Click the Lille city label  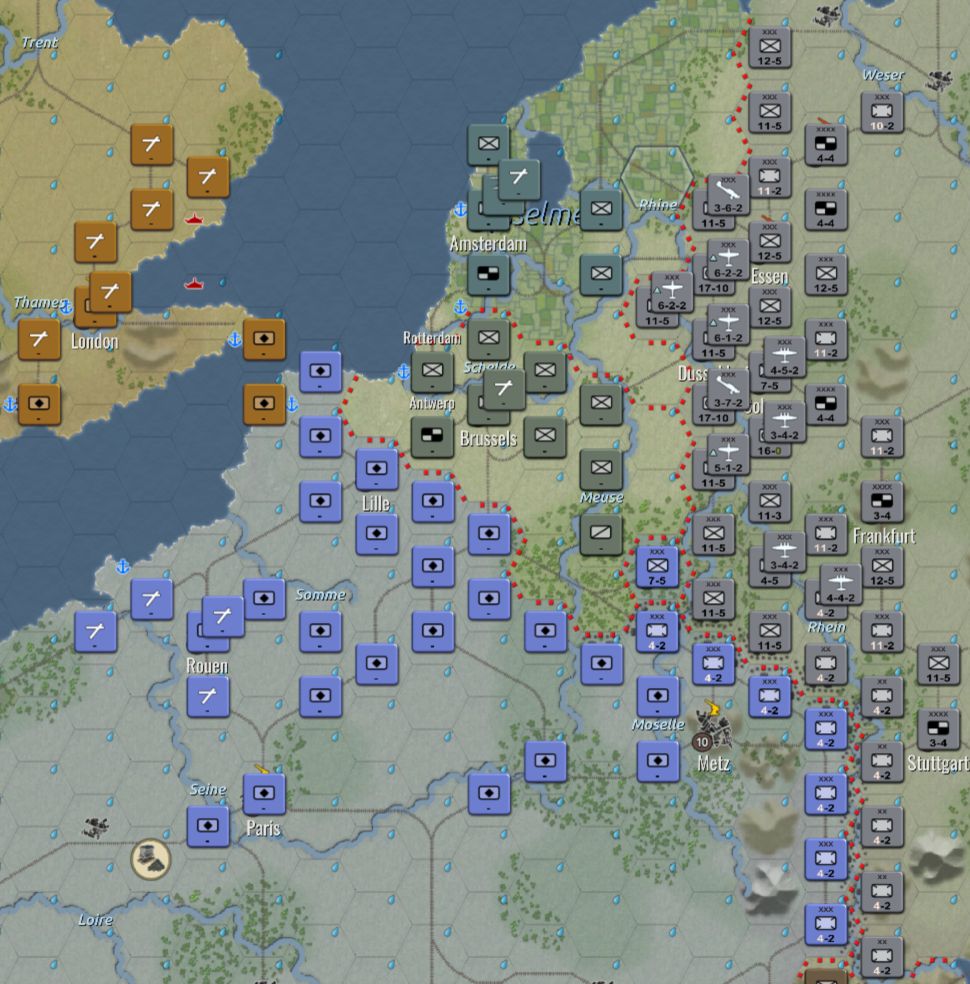pyautogui.click(x=376, y=503)
